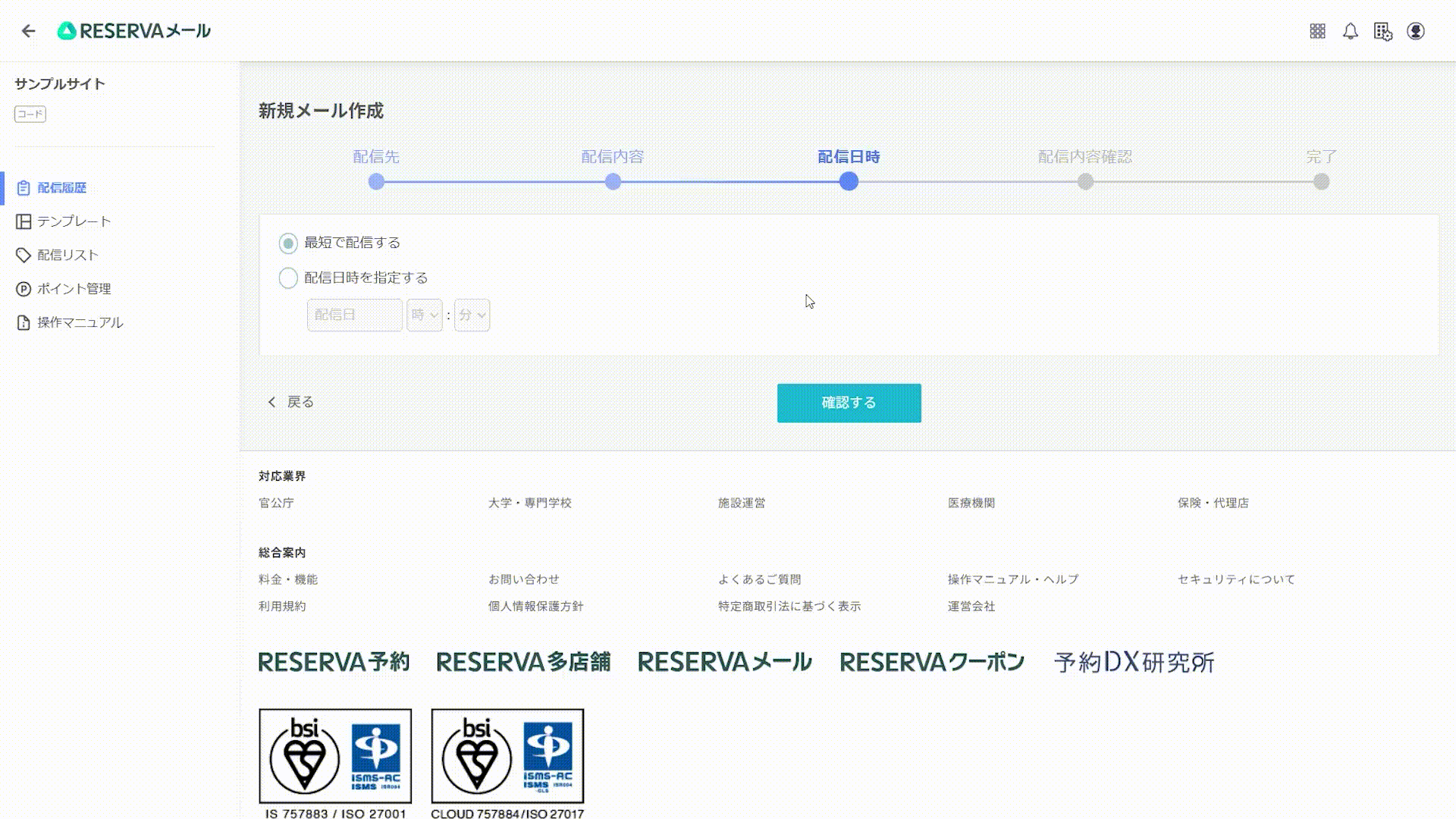Screen dimensions: 1456x819
Task: Open セキュリティについて footer link
Action: (x=1236, y=579)
